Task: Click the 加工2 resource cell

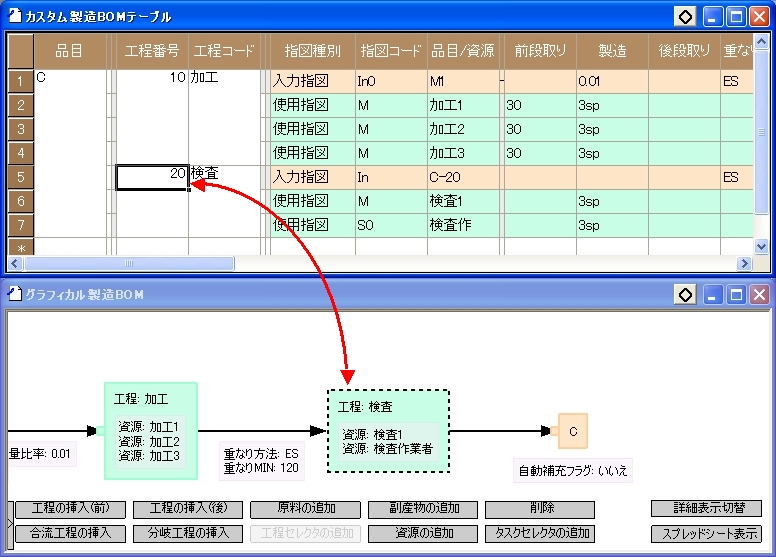Action: point(463,129)
